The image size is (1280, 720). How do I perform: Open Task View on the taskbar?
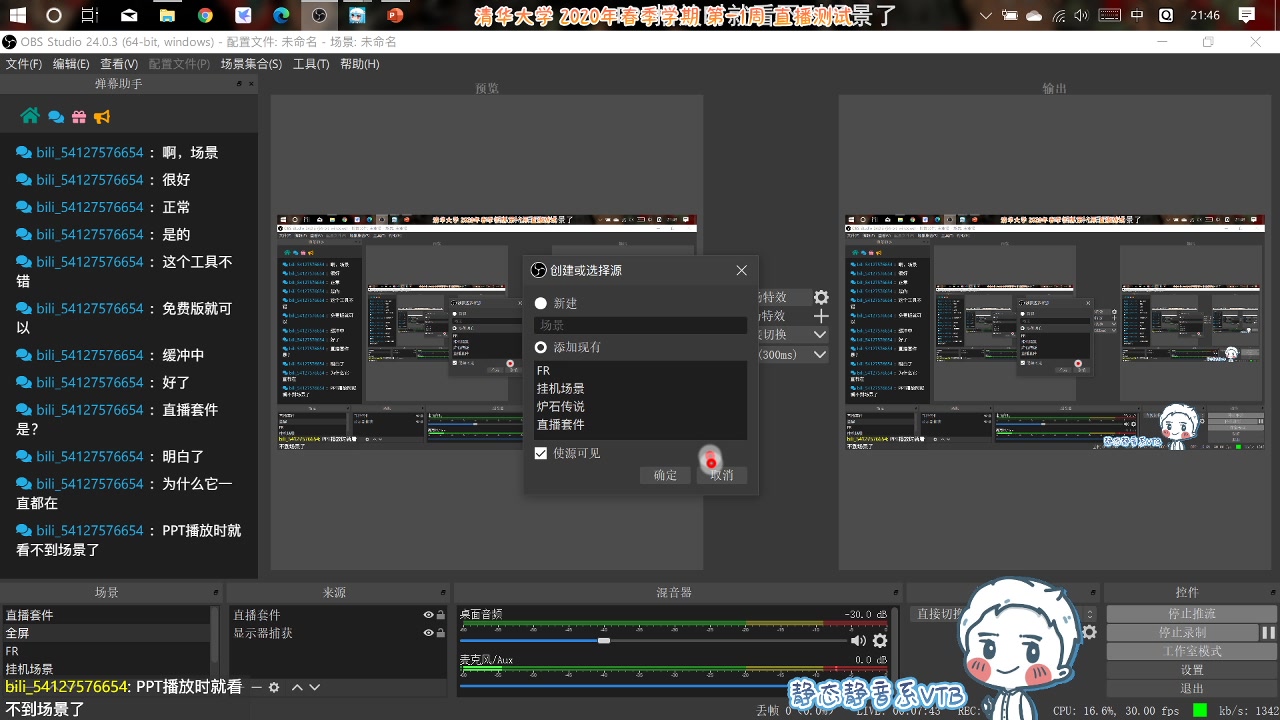pos(89,15)
